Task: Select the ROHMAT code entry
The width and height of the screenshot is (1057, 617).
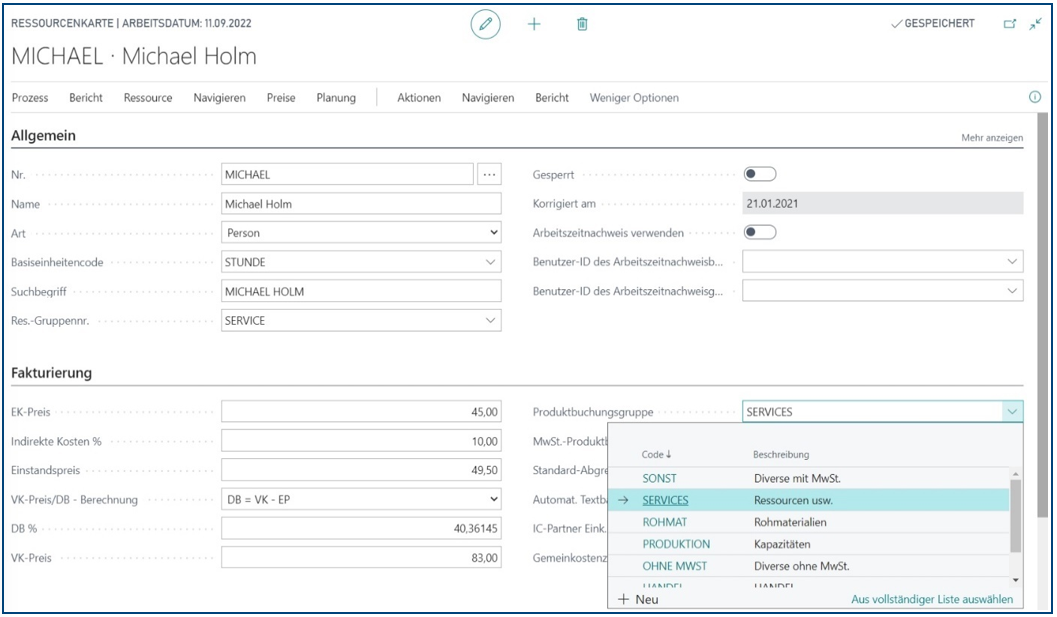Action: click(x=665, y=522)
